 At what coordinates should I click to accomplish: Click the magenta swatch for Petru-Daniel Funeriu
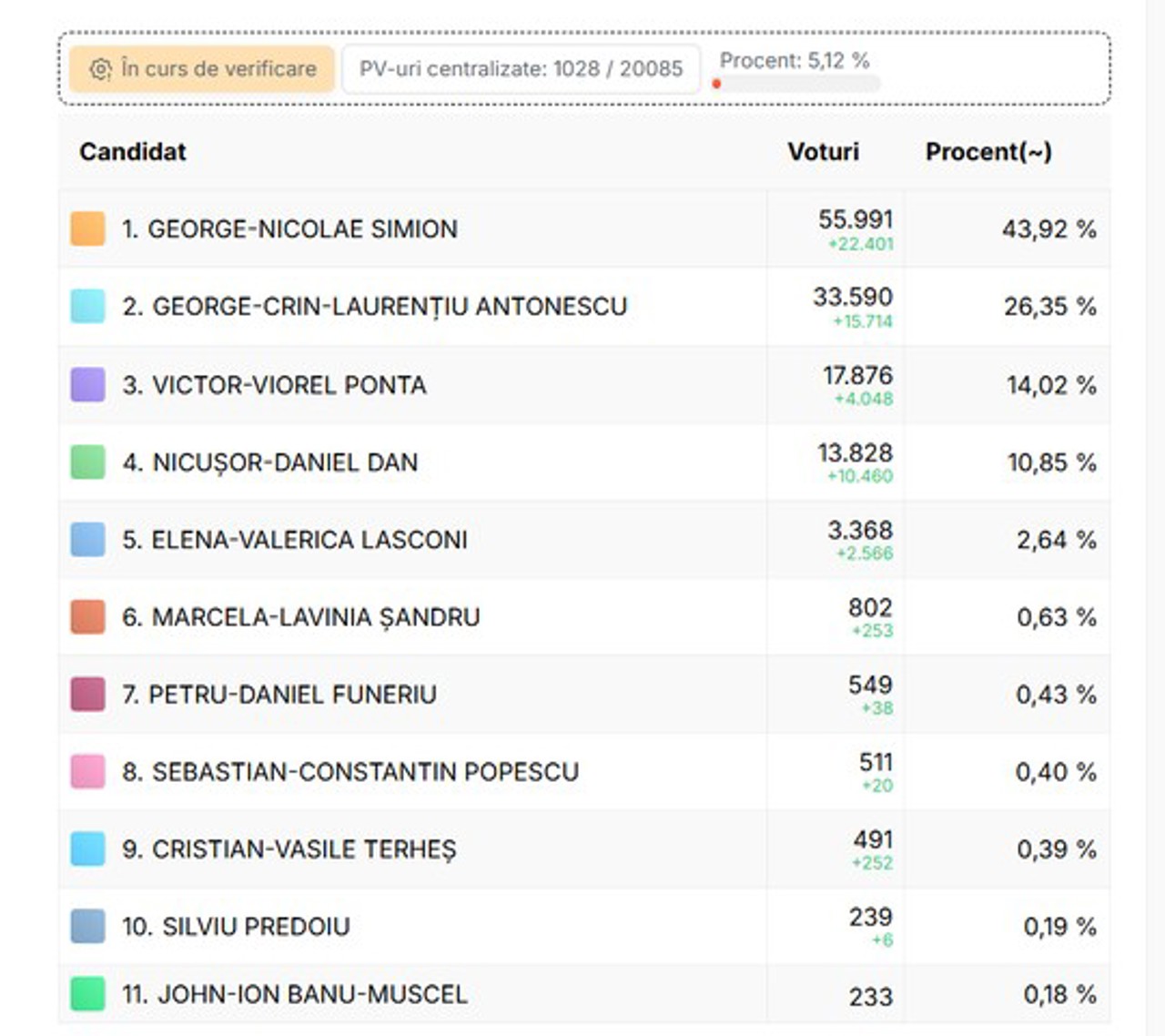(87, 694)
